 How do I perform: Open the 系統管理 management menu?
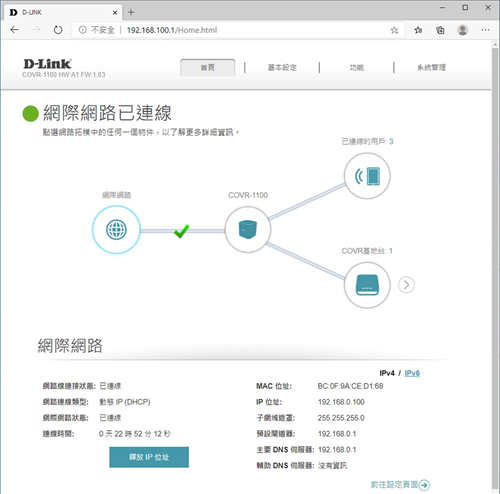click(431, 68)
